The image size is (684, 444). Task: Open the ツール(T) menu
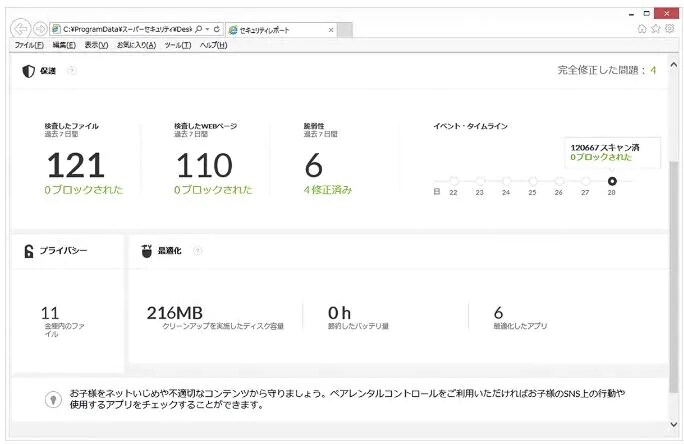coord(178,45)
